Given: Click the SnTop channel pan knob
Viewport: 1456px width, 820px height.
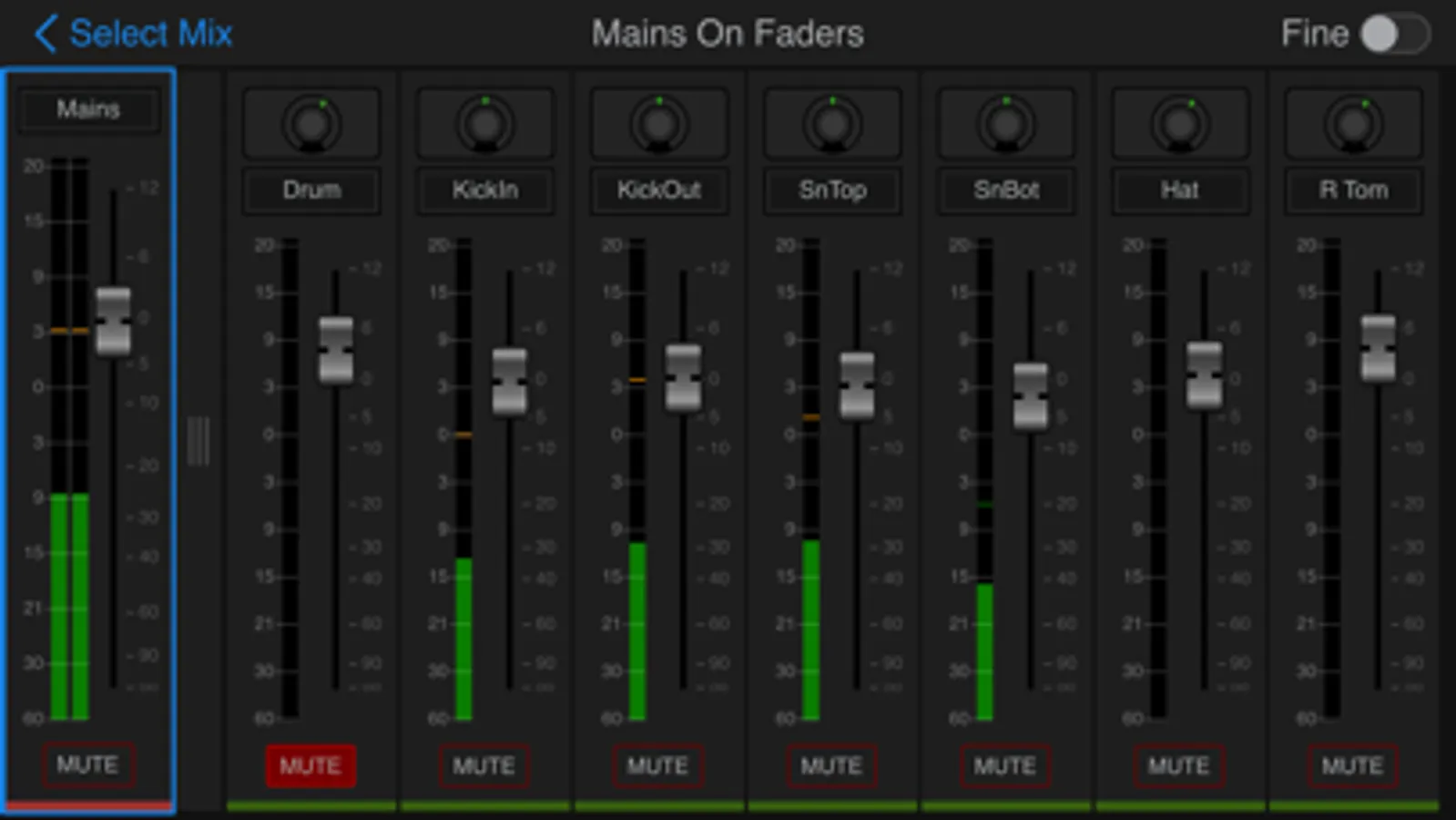Looking at the screenshot, I should 832,124.
